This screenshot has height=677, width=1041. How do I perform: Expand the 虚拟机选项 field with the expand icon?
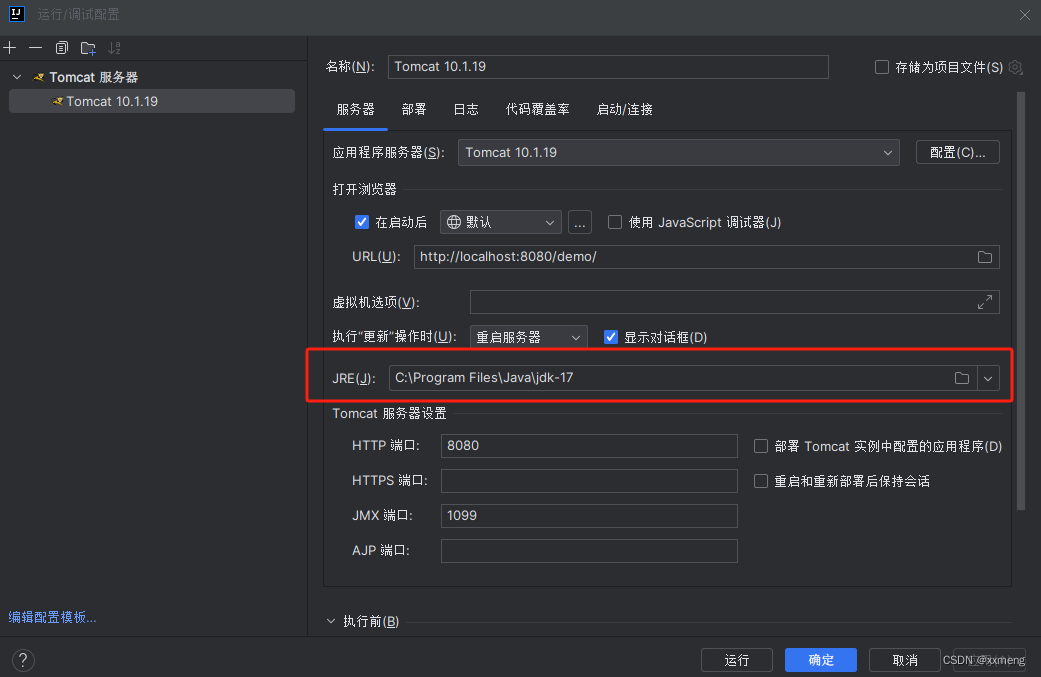pyautogui.click(x=985, y=302)
